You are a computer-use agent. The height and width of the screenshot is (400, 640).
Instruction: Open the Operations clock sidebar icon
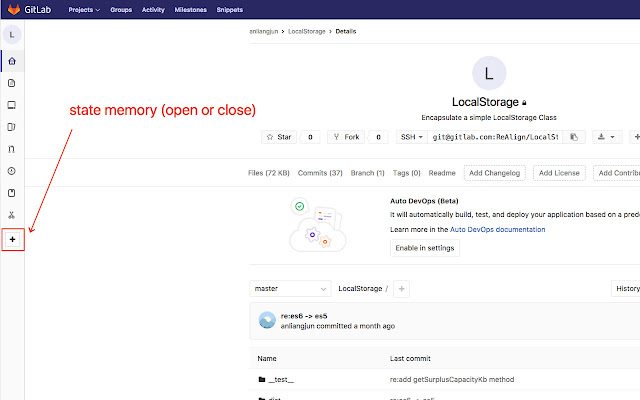tap(12, 171)
